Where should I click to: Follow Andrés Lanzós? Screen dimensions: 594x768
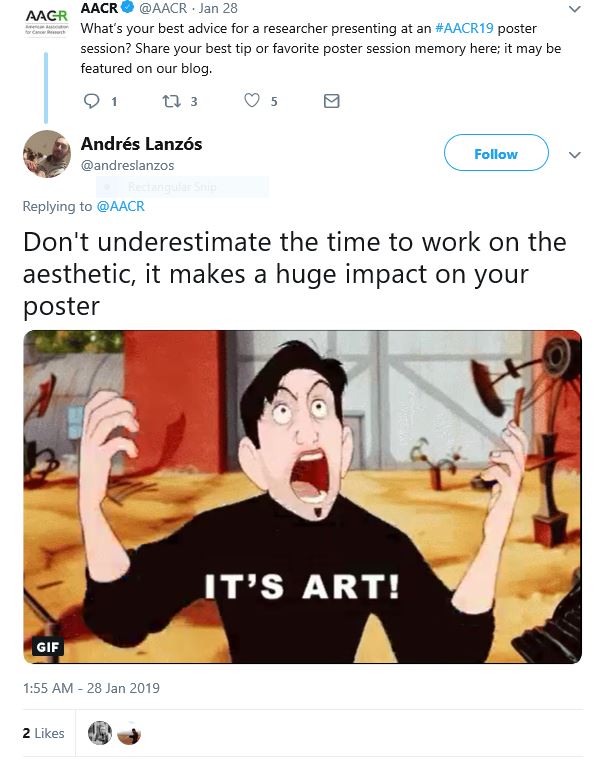pos(496,153)
